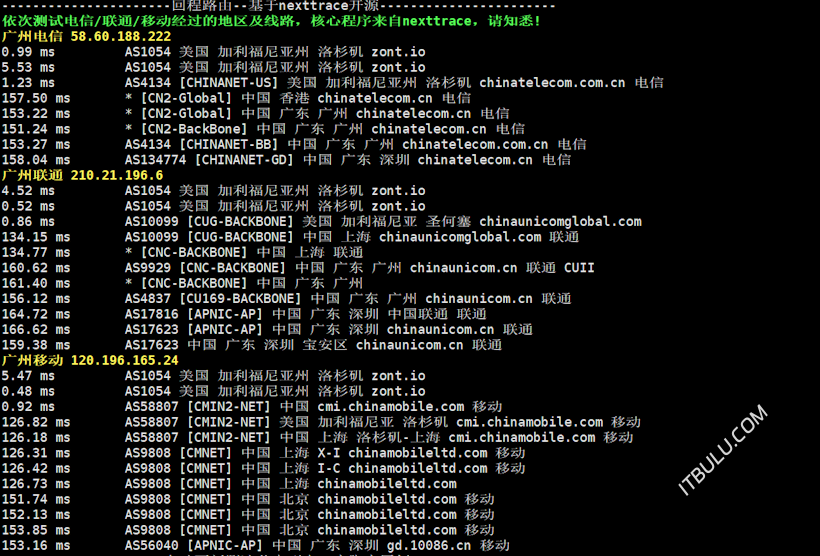This screenshot has width=820, height=556.
Task: Click the 4.52 ms latency value
Action: pyautogui.click(x=28, y=191)
